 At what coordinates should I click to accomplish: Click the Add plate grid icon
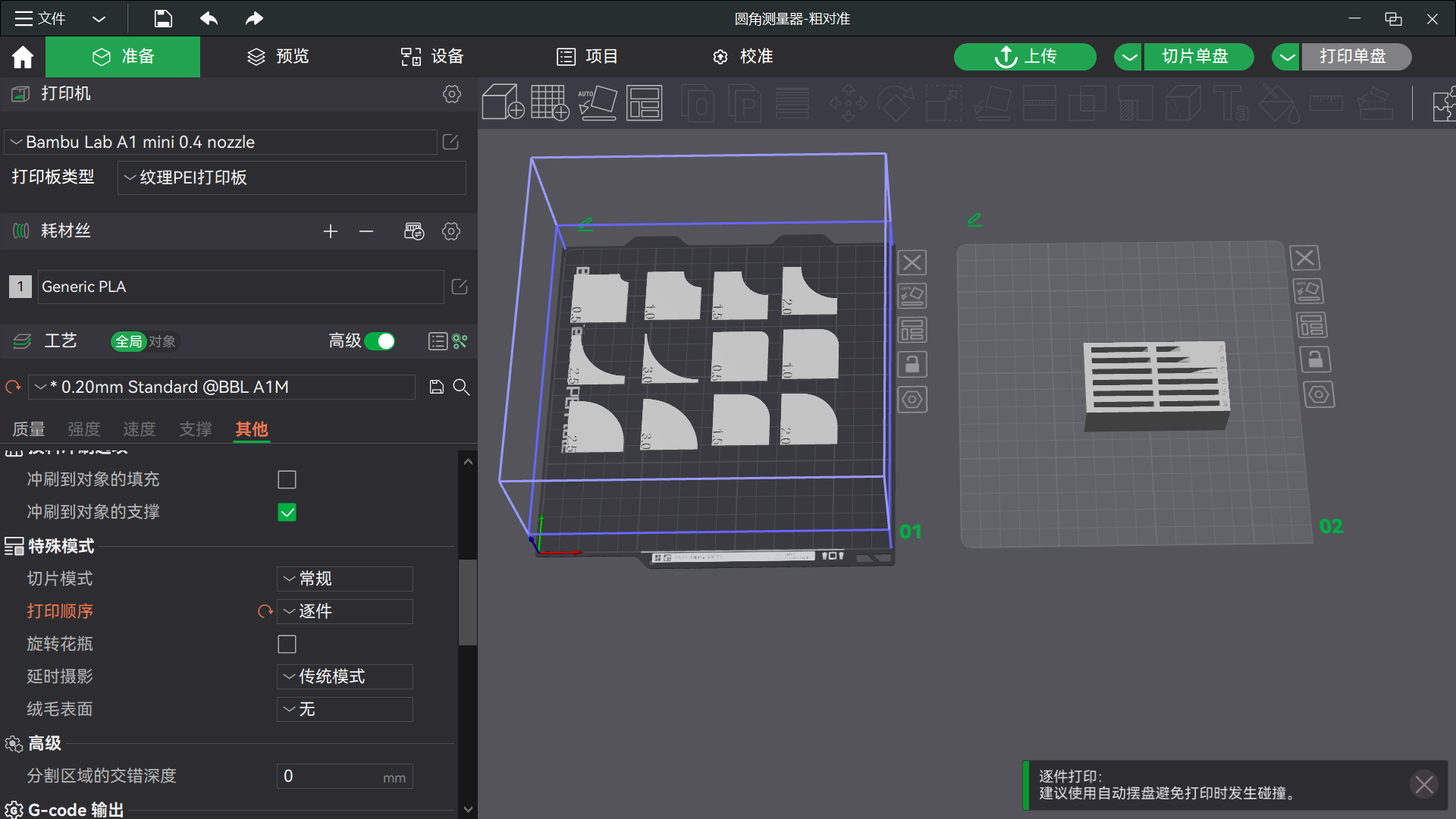550,102
